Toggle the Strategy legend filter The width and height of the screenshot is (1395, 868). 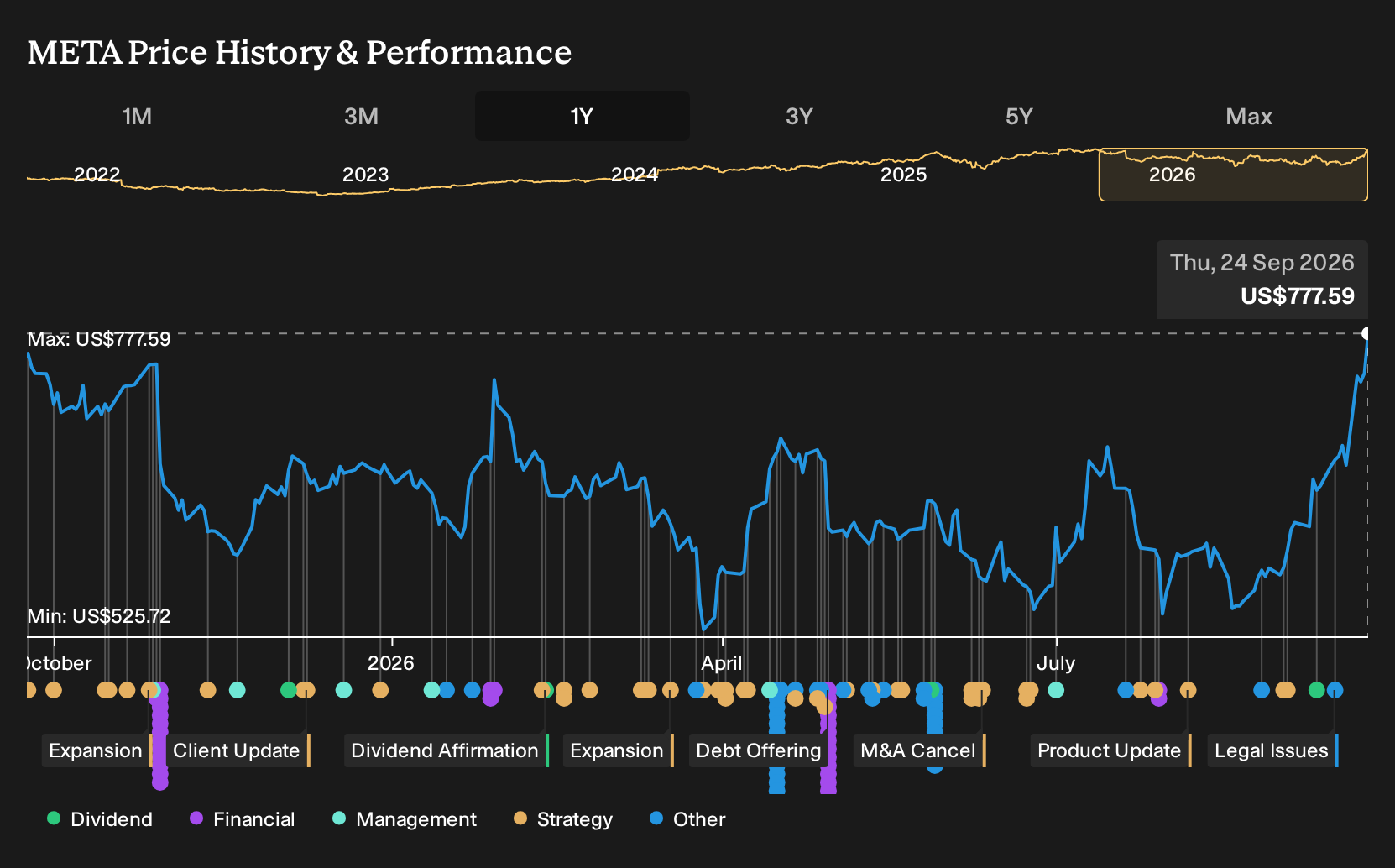[563, 819]
